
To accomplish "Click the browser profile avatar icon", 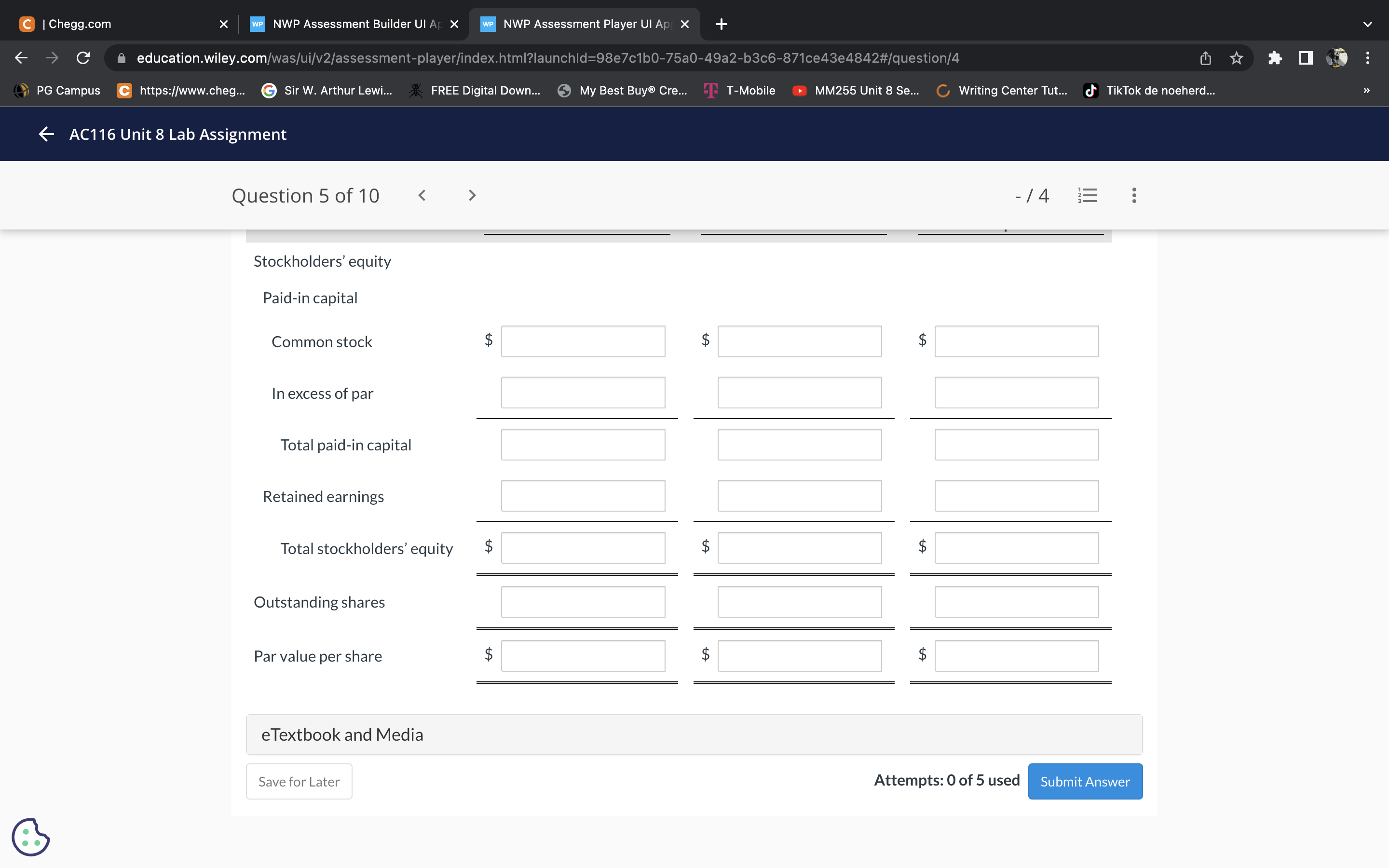I will click(1337, 57).
